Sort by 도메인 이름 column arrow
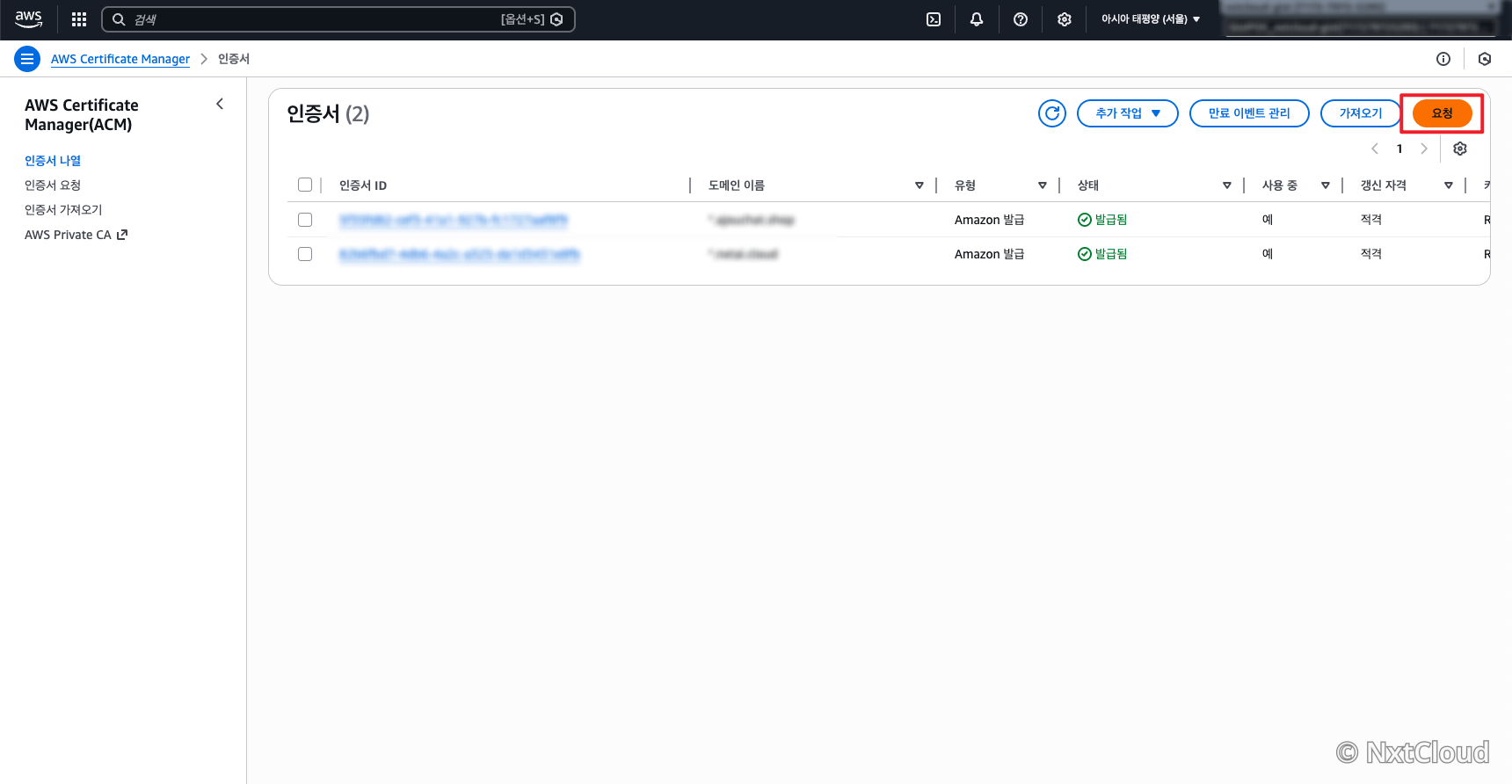Screen dimensions: 1512x784 [920, 185]
